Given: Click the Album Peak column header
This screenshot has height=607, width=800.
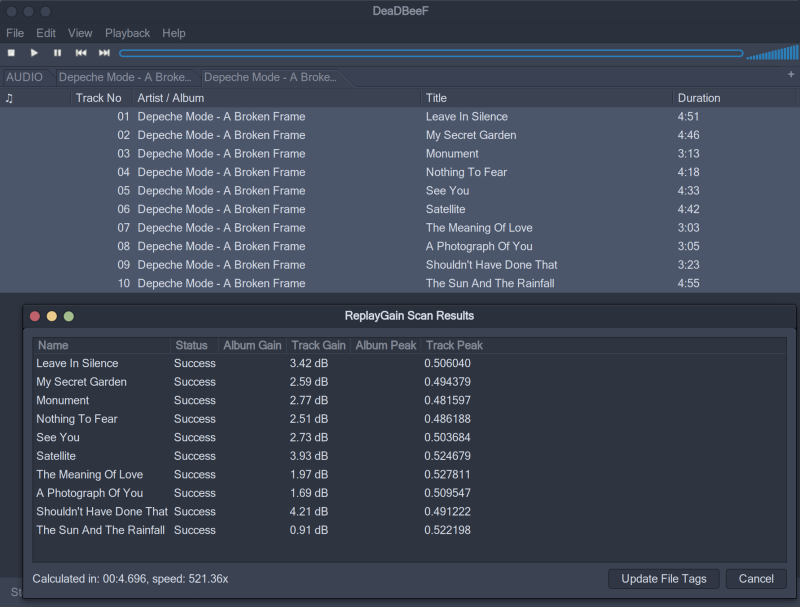Looking at the screenshot, I should pyautogui.click(x=386, y=345).
